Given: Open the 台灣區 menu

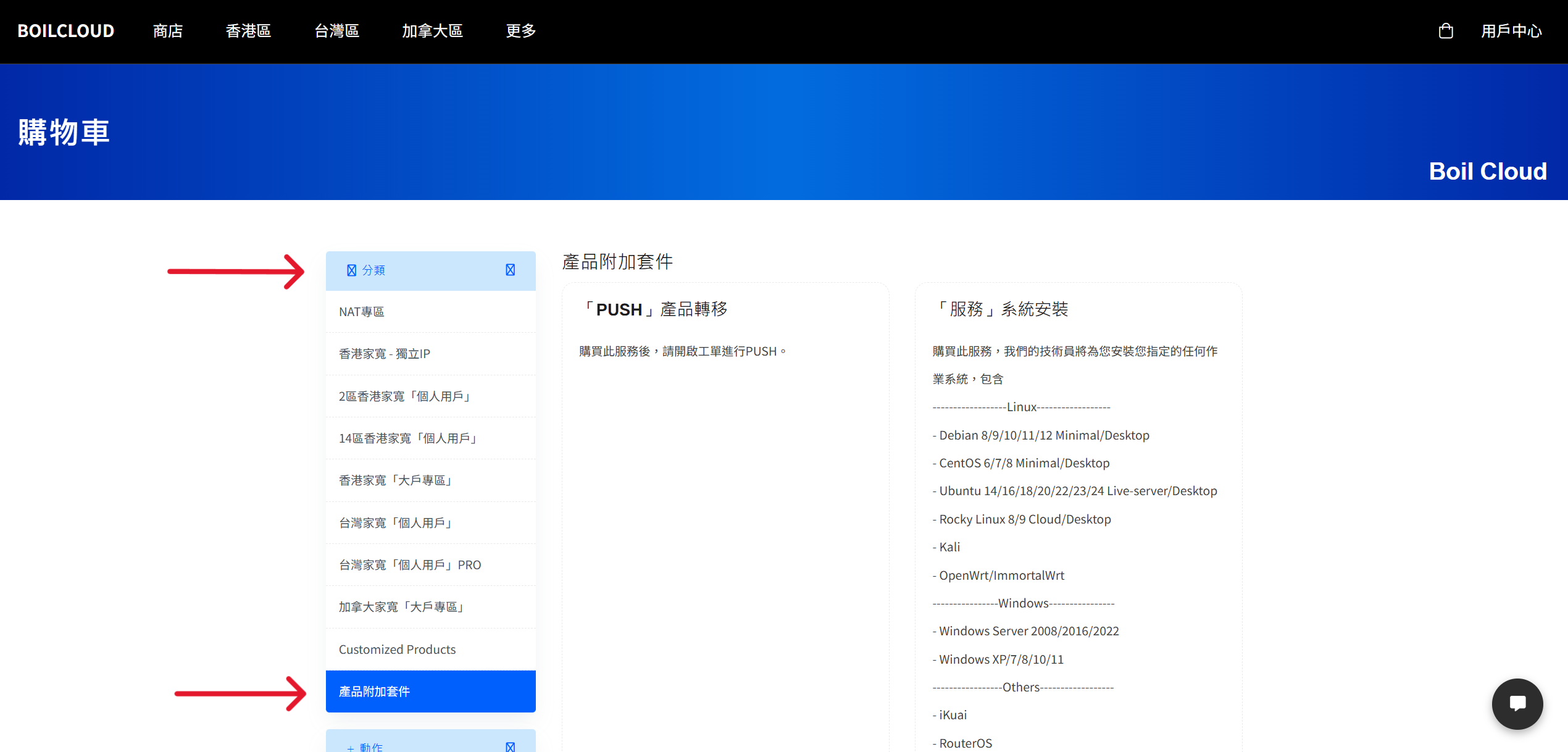Looking at the screenshot, I should click(337, 31).
